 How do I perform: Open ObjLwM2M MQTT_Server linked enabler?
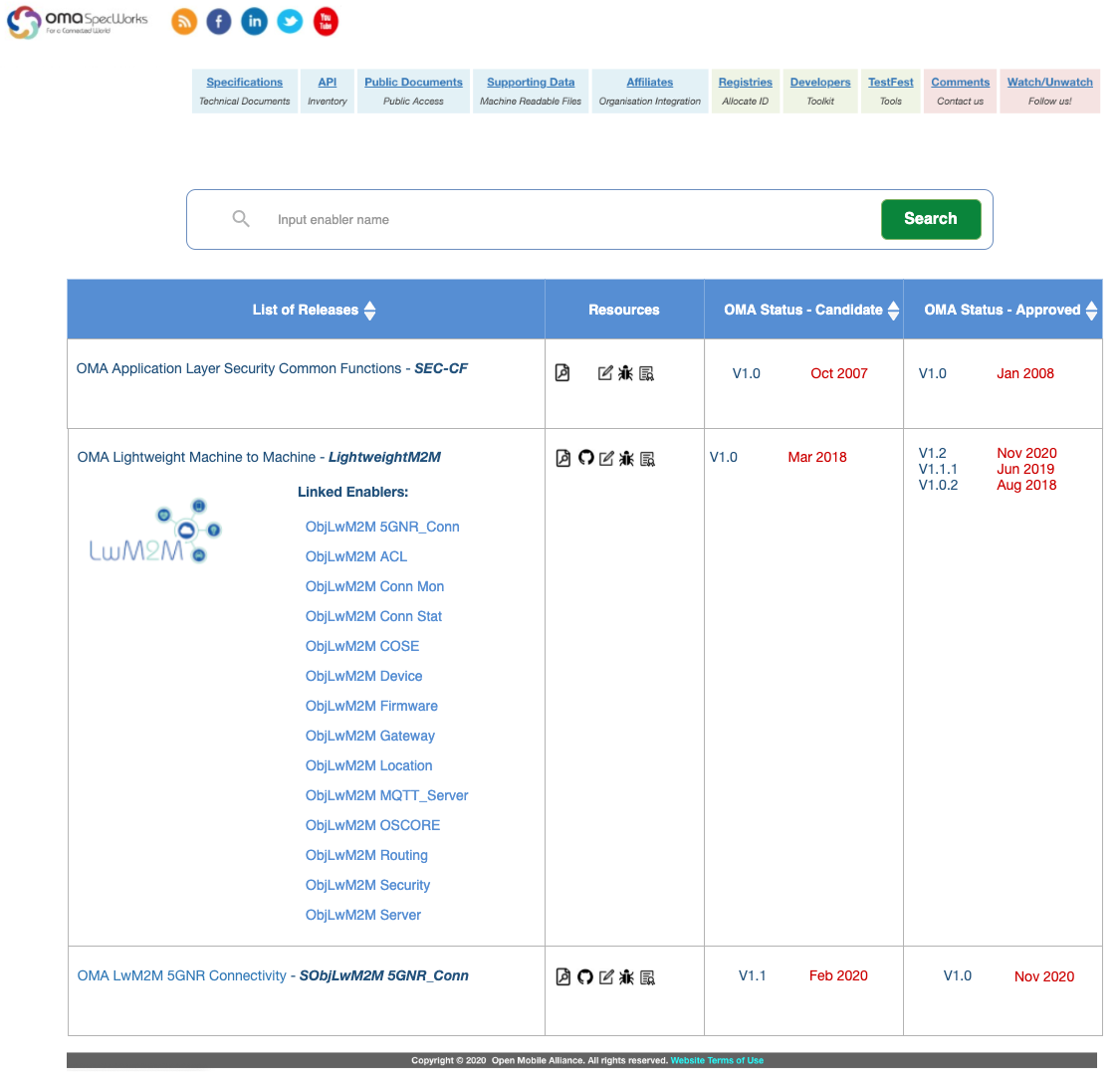click(x=386, y=796)
